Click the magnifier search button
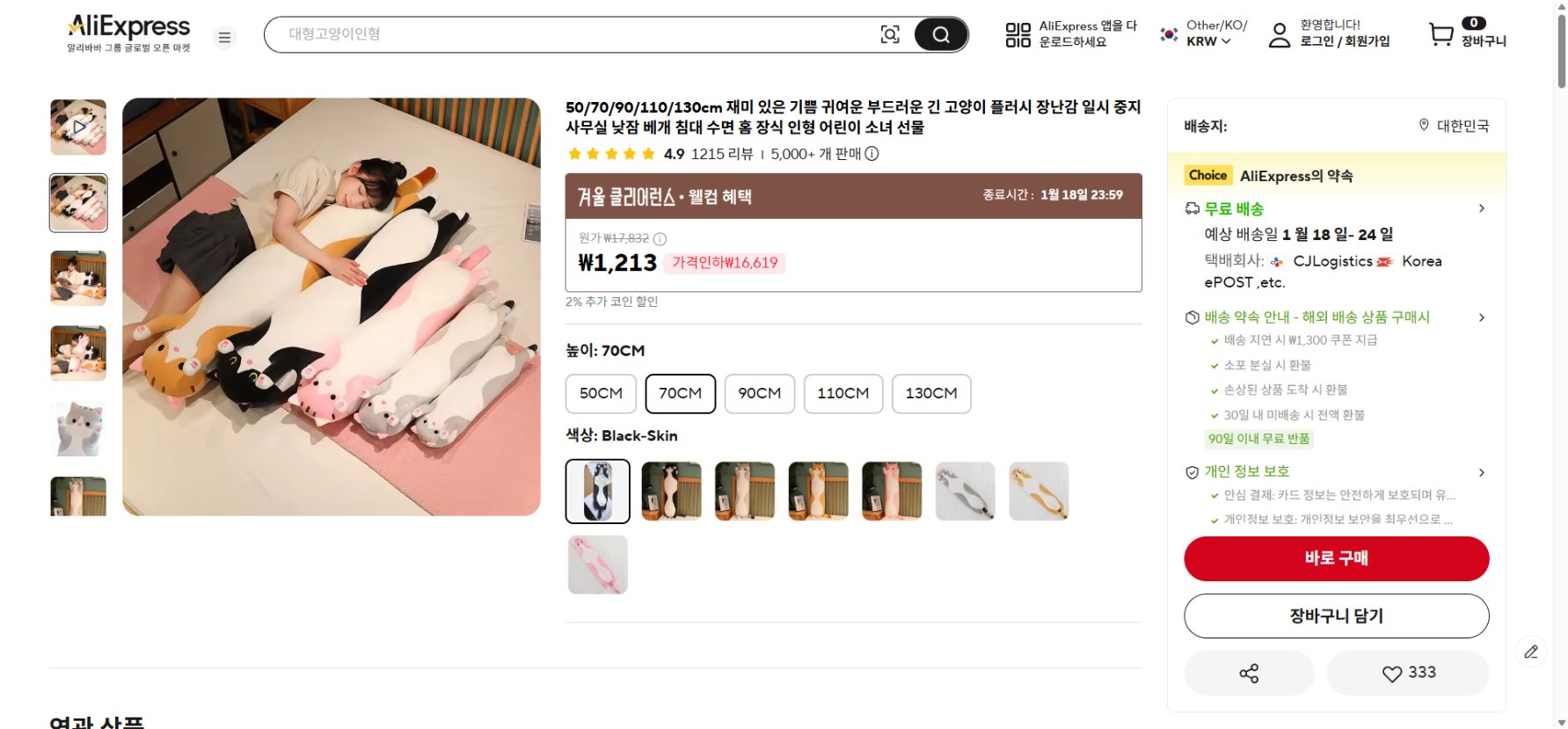1568x729 pixels. coord(941,34)
